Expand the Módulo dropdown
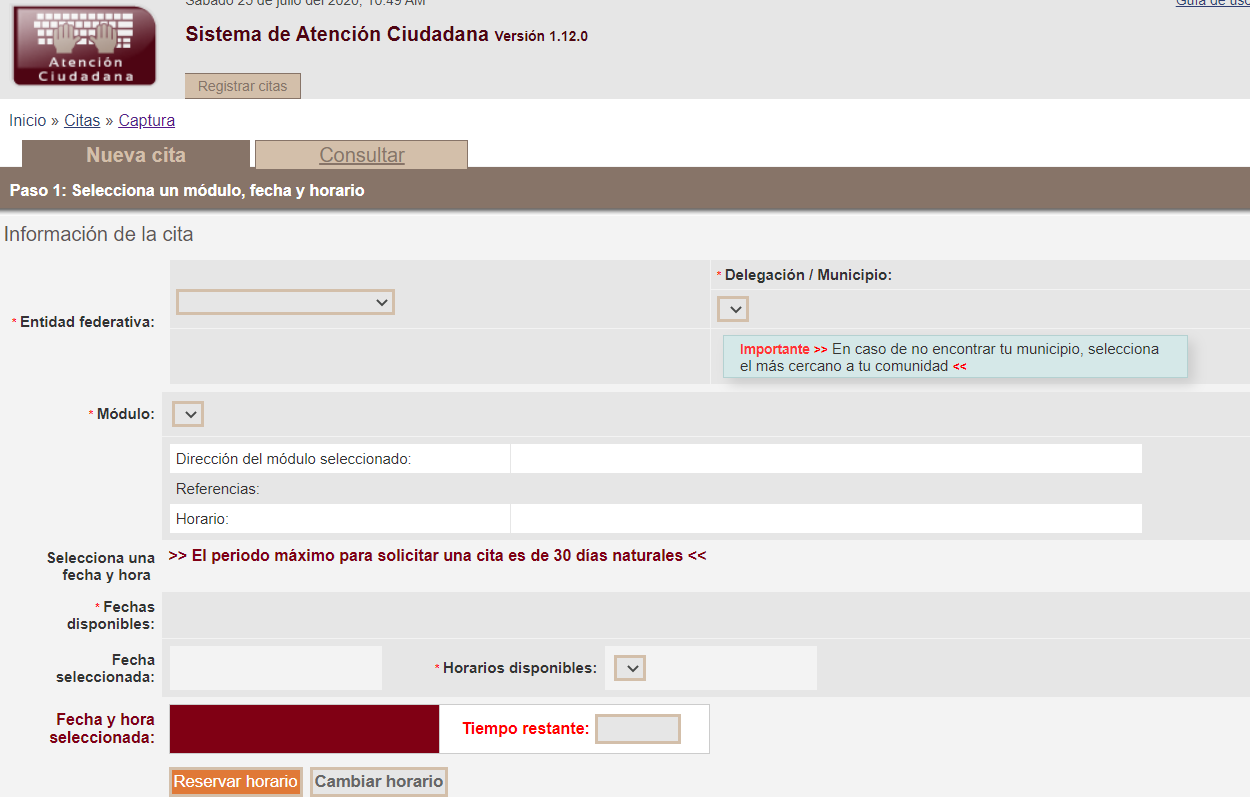 188,414
